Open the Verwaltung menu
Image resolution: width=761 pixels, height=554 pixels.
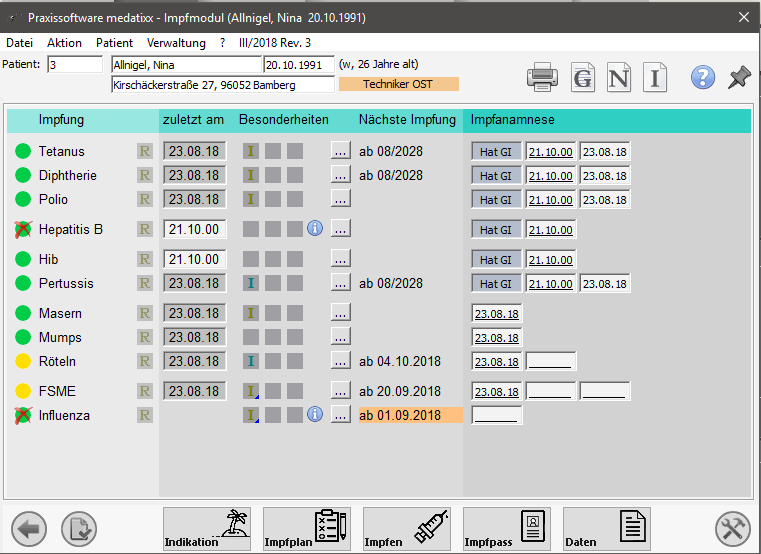coord(176,43)
